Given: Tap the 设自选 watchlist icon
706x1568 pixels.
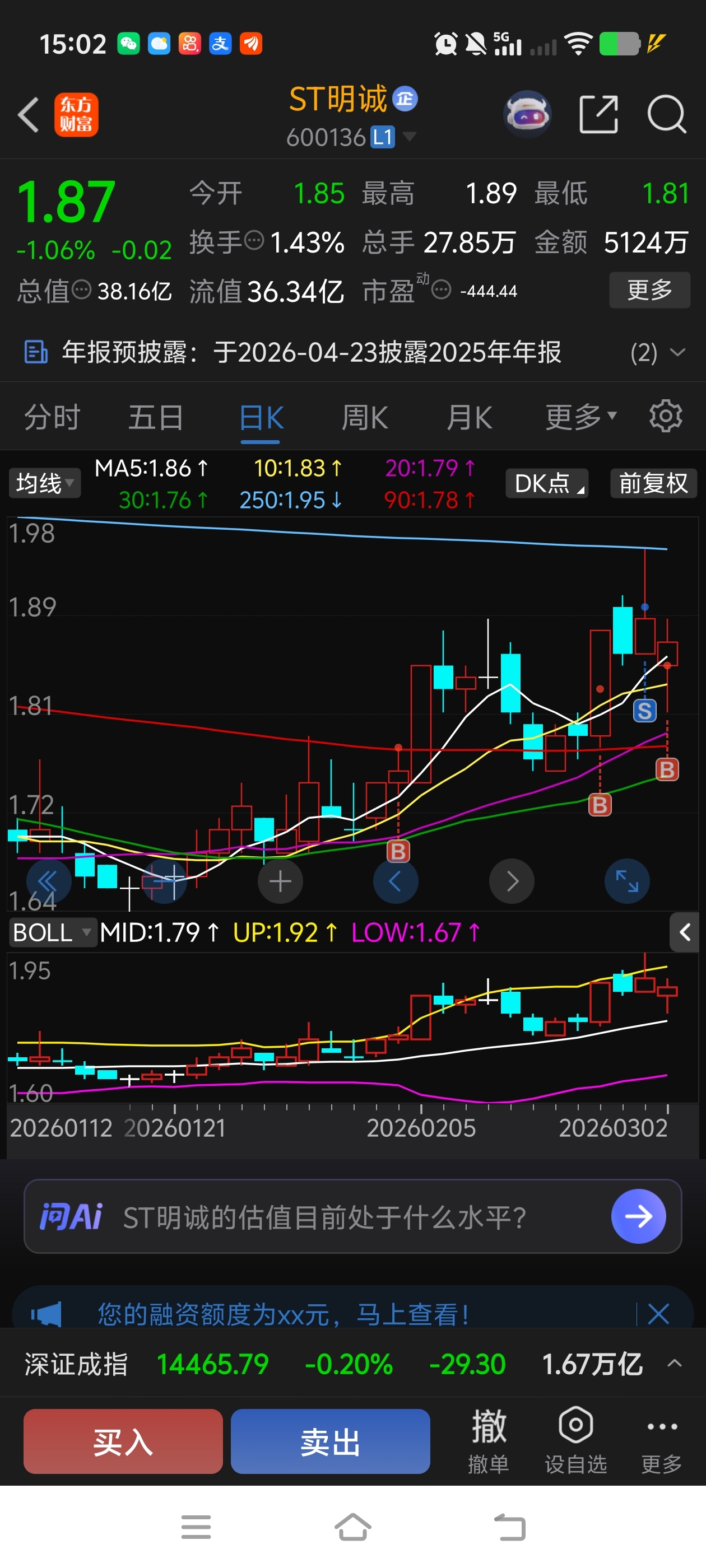Looking at the screenshot, I should point(575,1441).
